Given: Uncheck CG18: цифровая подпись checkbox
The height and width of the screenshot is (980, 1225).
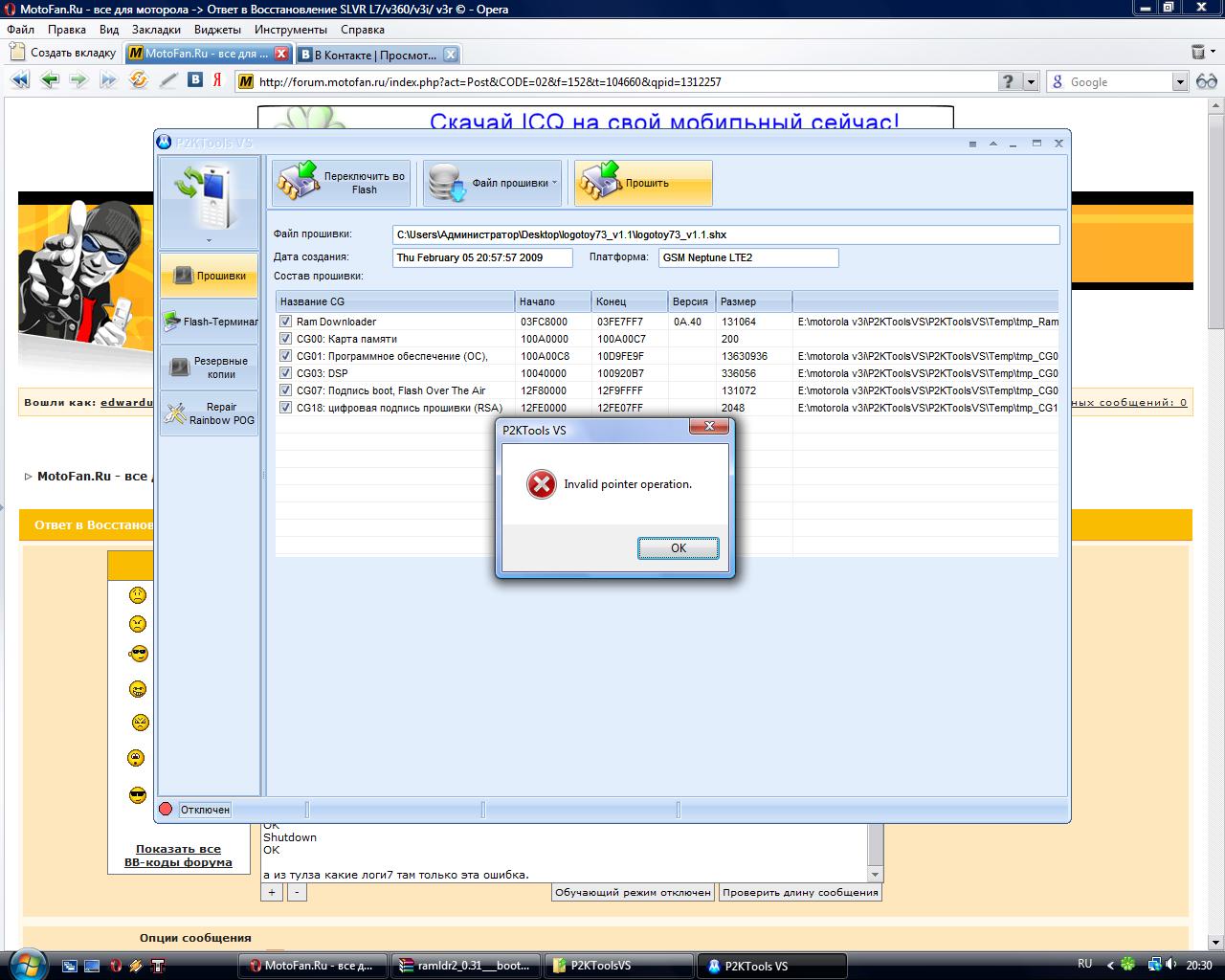Looking at the screenshot, I should click(285, 408).
